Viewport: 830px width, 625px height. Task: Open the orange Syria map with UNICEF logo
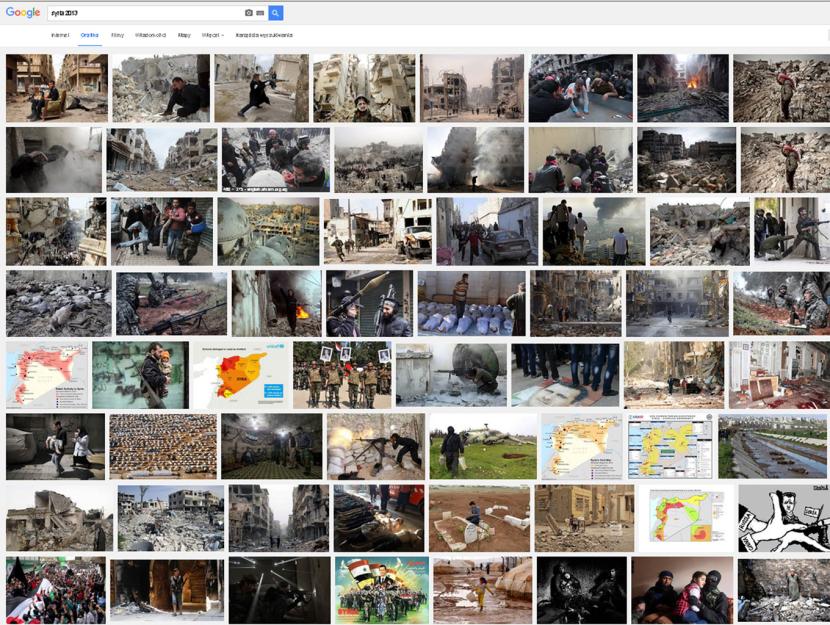tap(240, 375)
